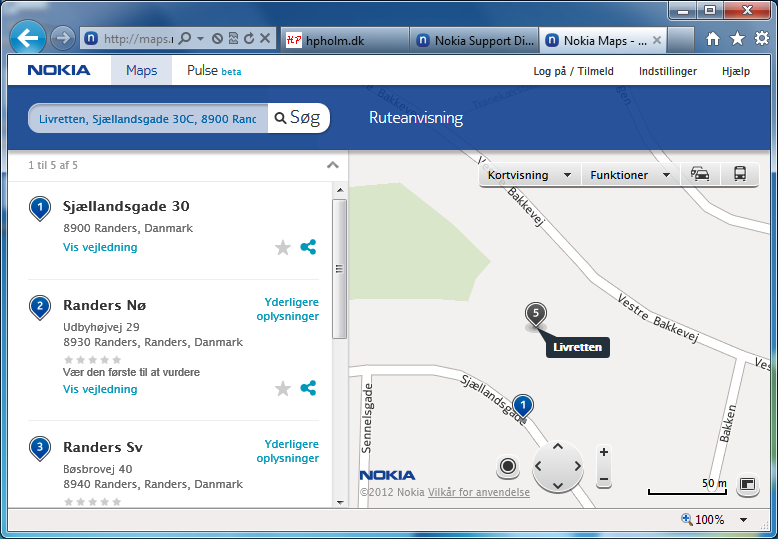Refresh the page with reload icon
The image size is (778, 539).
coord(249,38)
